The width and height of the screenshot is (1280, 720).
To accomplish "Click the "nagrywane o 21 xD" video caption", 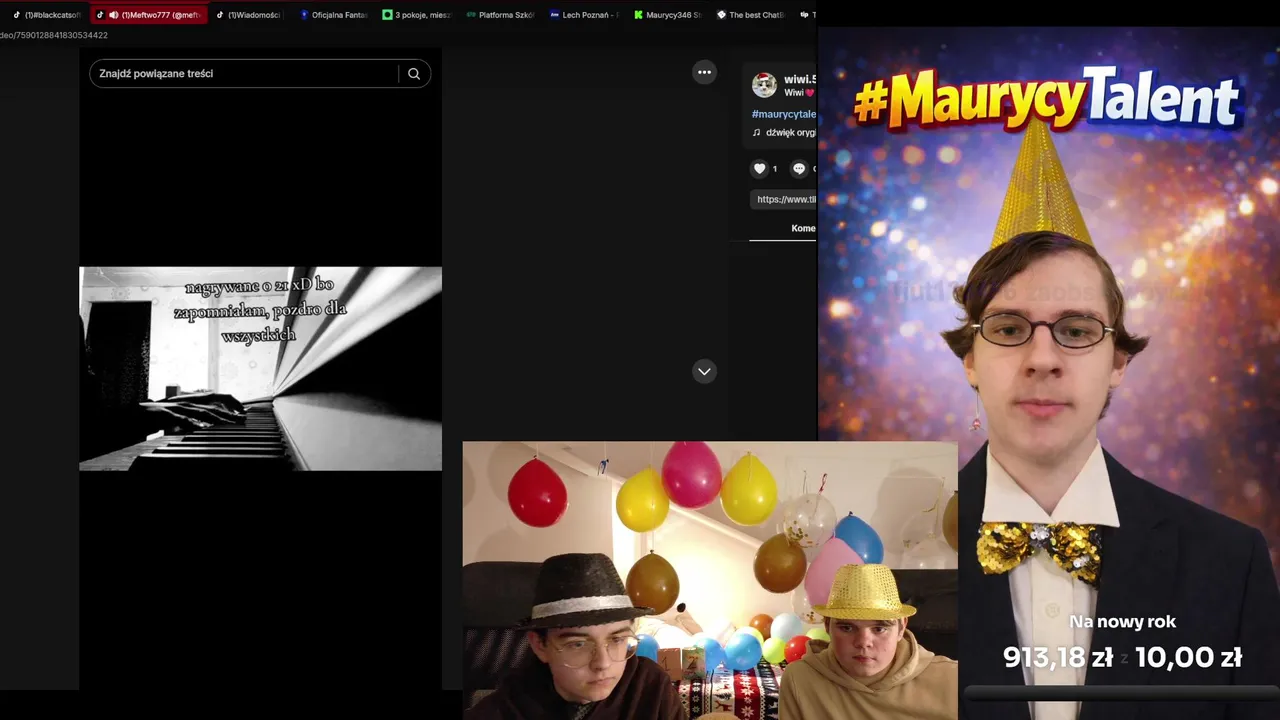I will [260, 310].
